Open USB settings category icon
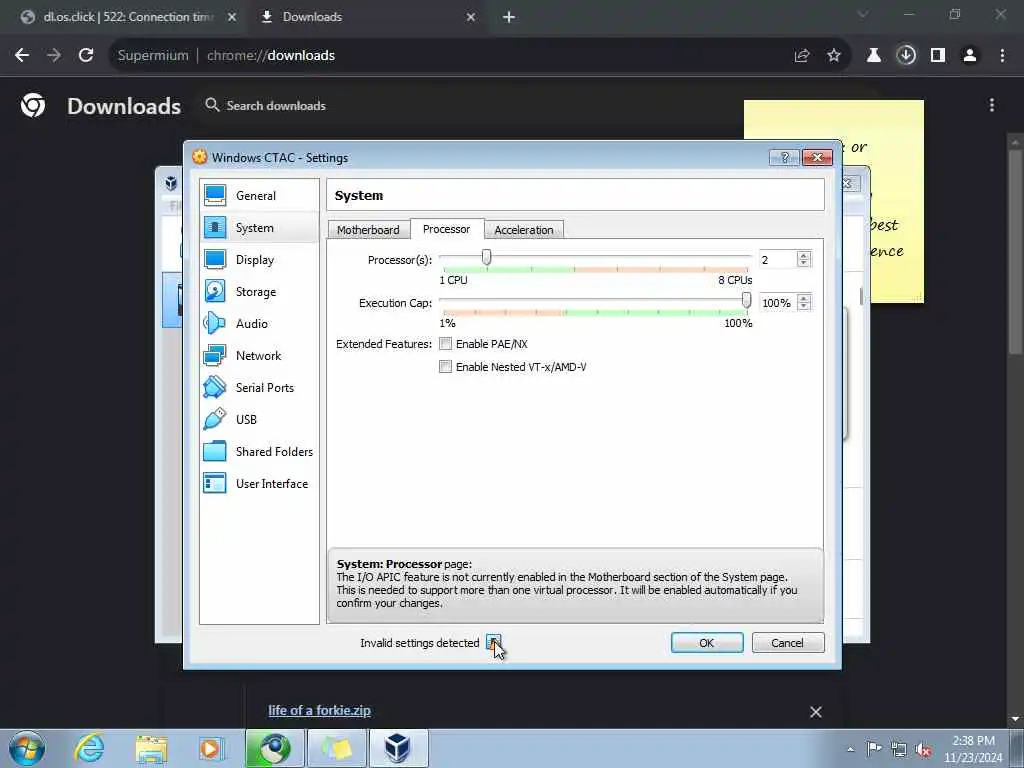Screen dimensions: 1024x768 pos(215,419)
